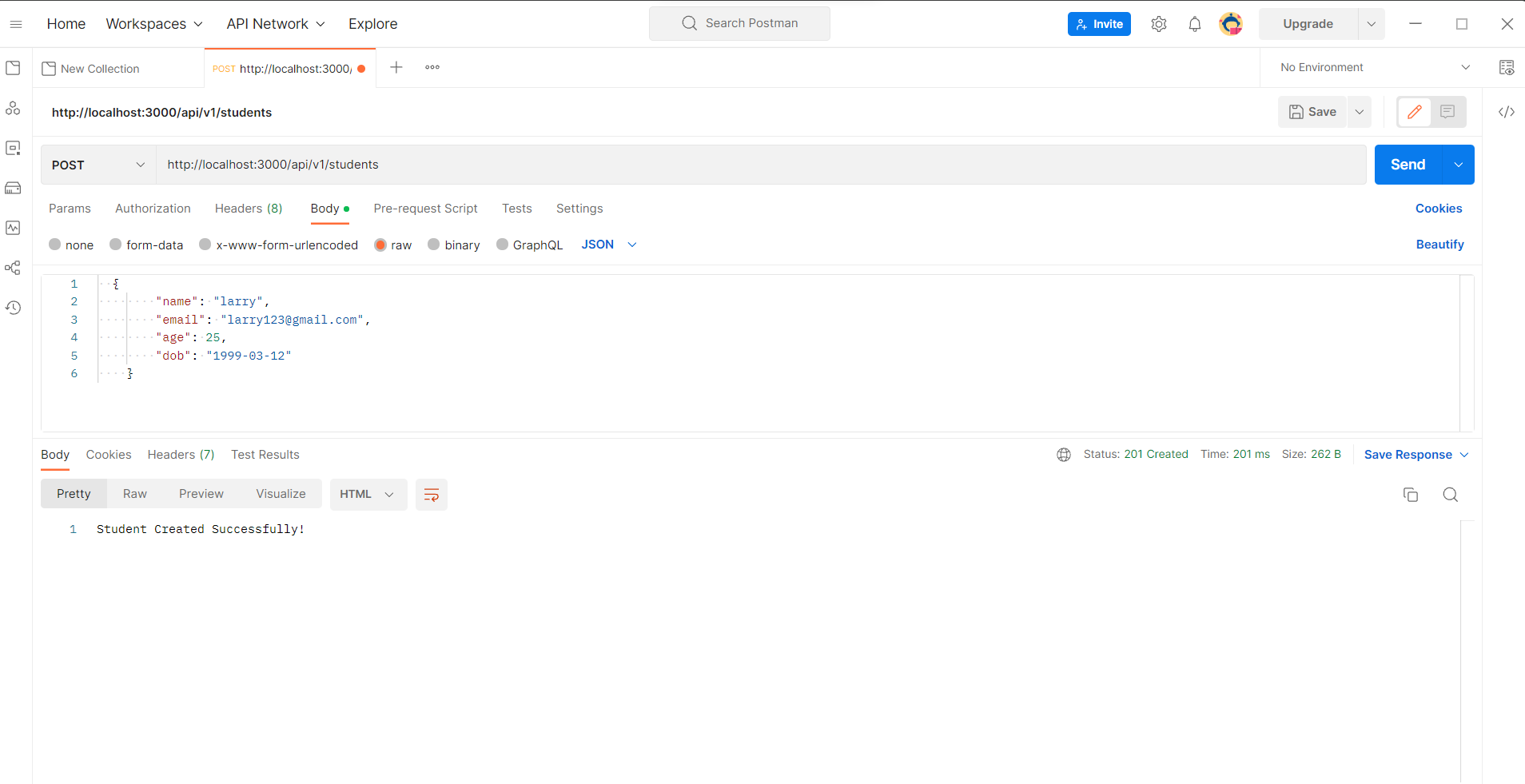Search the response with magnifier icon

(1450, 495)
